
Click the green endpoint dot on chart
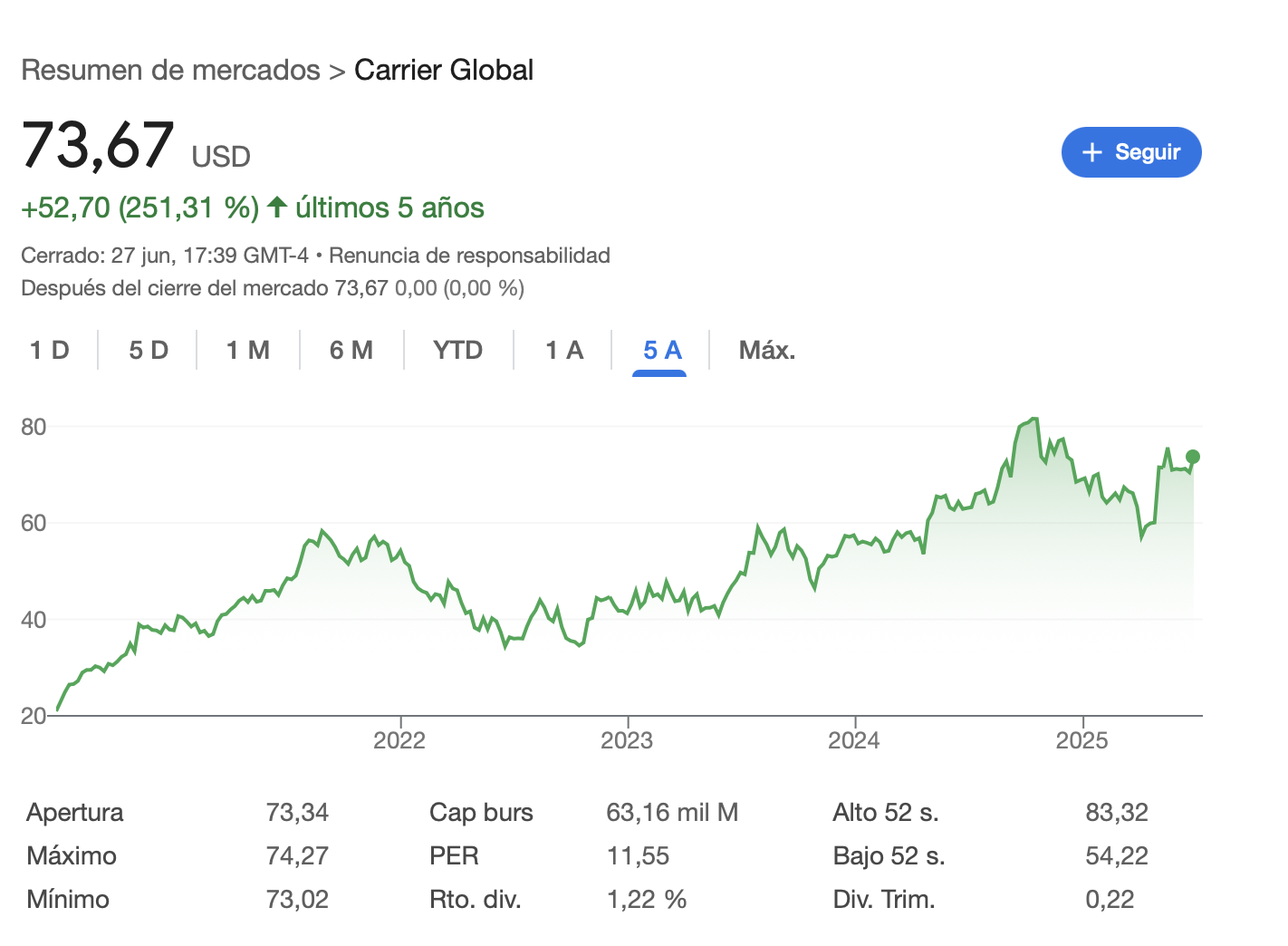tap(1193, 457)
